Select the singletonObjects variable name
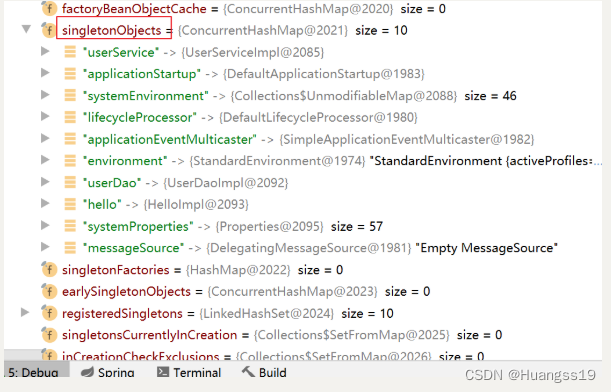The image size is (611, 392). coord(111,30)
